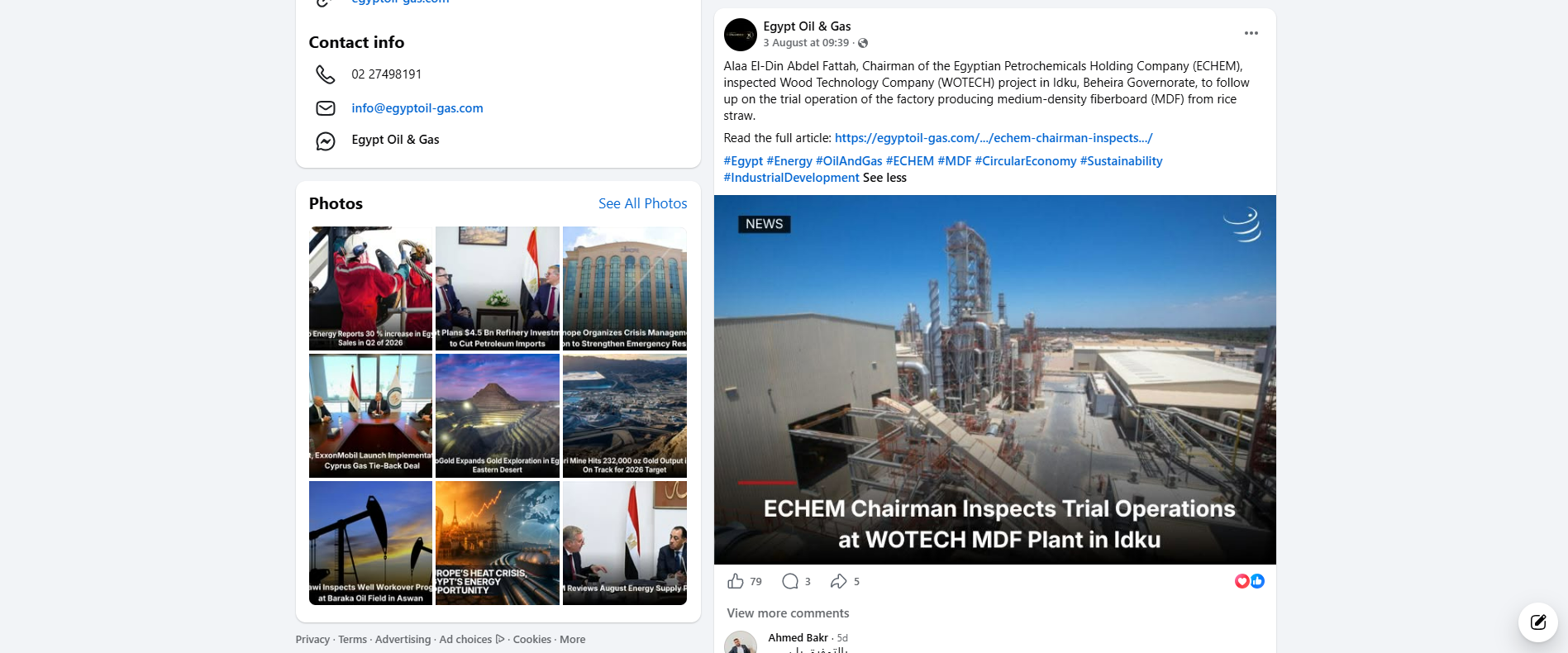Open the oil pumpjack sunset photo thumbnail
This screenshot has height=653, width=1568.
pyautogui.click(x=370, y=543)
